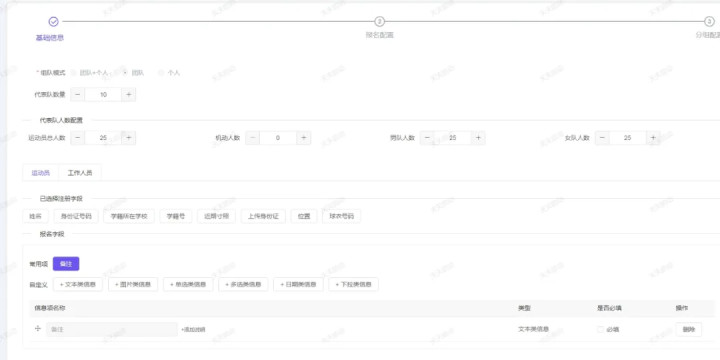
Task: Click the 备注 field name input
Action: pyautogui.click(x=112, y=329)
